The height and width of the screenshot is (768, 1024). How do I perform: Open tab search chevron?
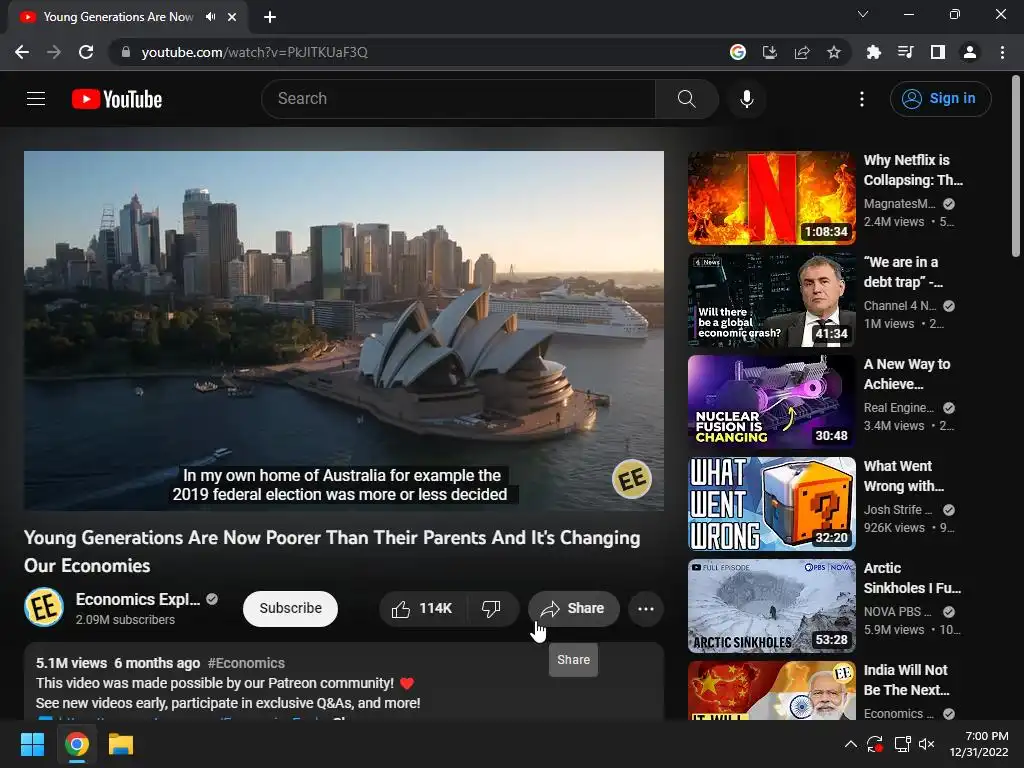point(863,14)
